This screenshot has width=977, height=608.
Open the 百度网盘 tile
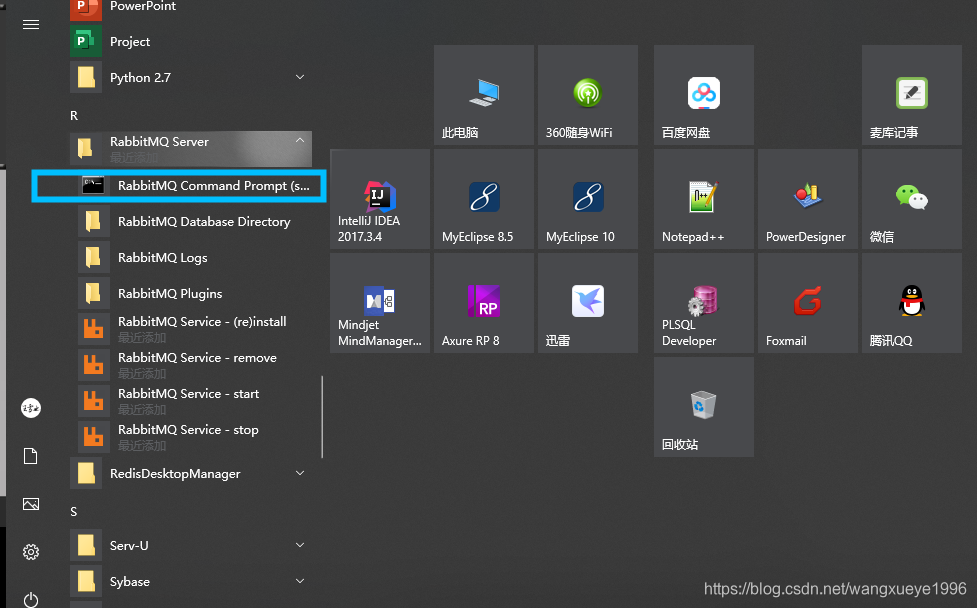click(703, 95)
